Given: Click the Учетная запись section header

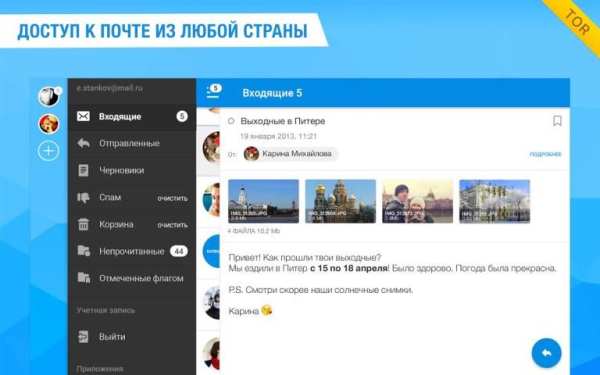Looking at the screenshot, I should (106, 310).
